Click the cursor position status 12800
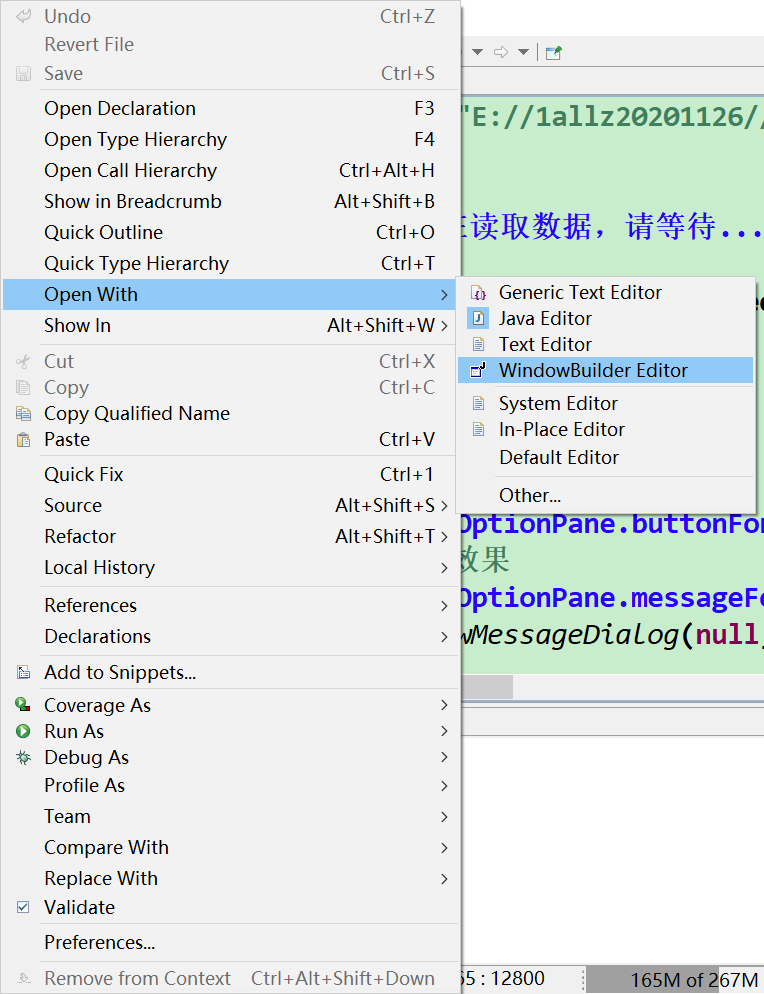Viewport: 764px width, 994px height. coord(503,978)
